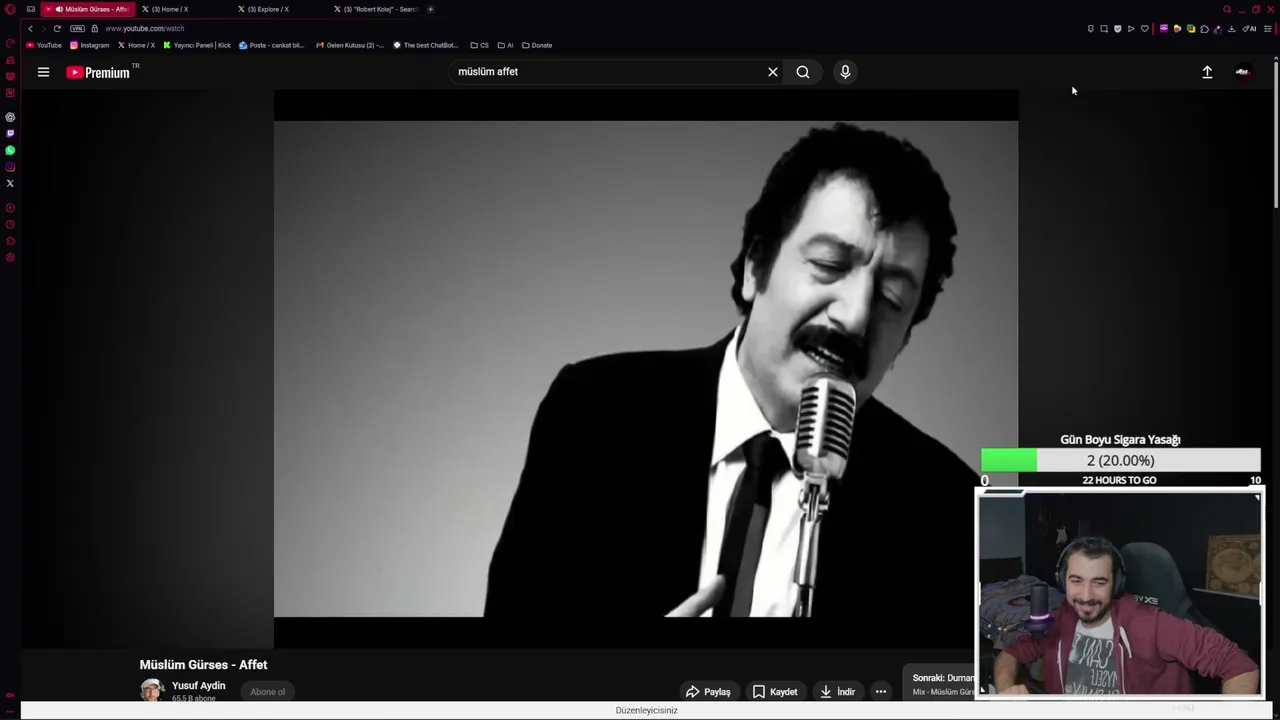The width and height of the screenshot is (1280, 720).
Task: Click the İndir download button
Action: click(838, 691)
